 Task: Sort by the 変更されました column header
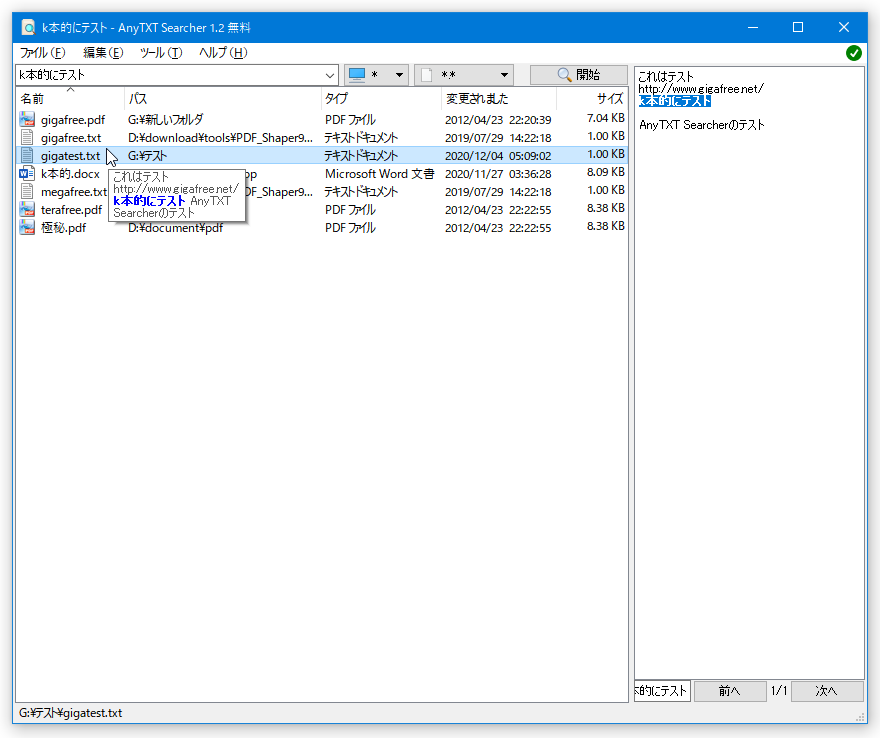pyautogui.click(x=498, y=99)
